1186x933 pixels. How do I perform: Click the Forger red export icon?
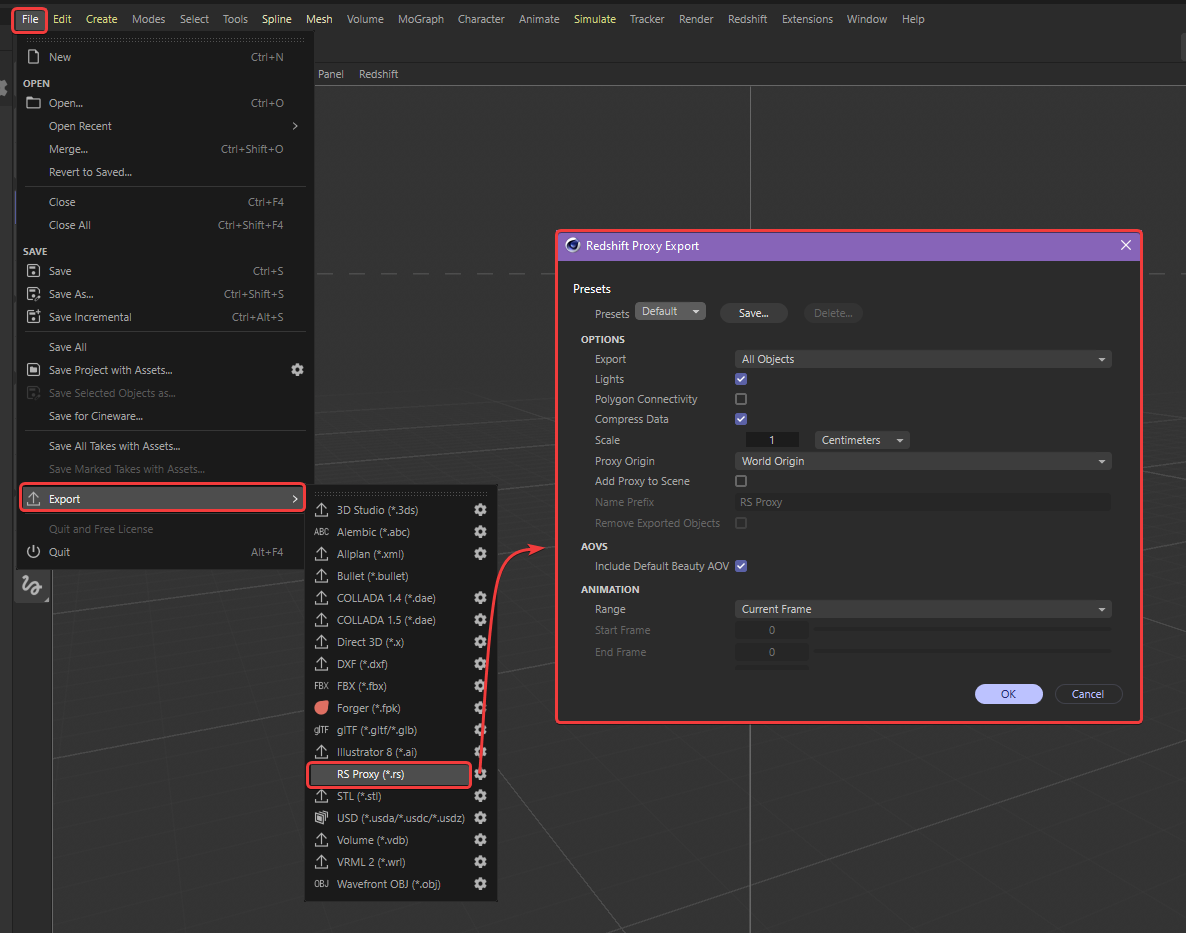[321, 708]
